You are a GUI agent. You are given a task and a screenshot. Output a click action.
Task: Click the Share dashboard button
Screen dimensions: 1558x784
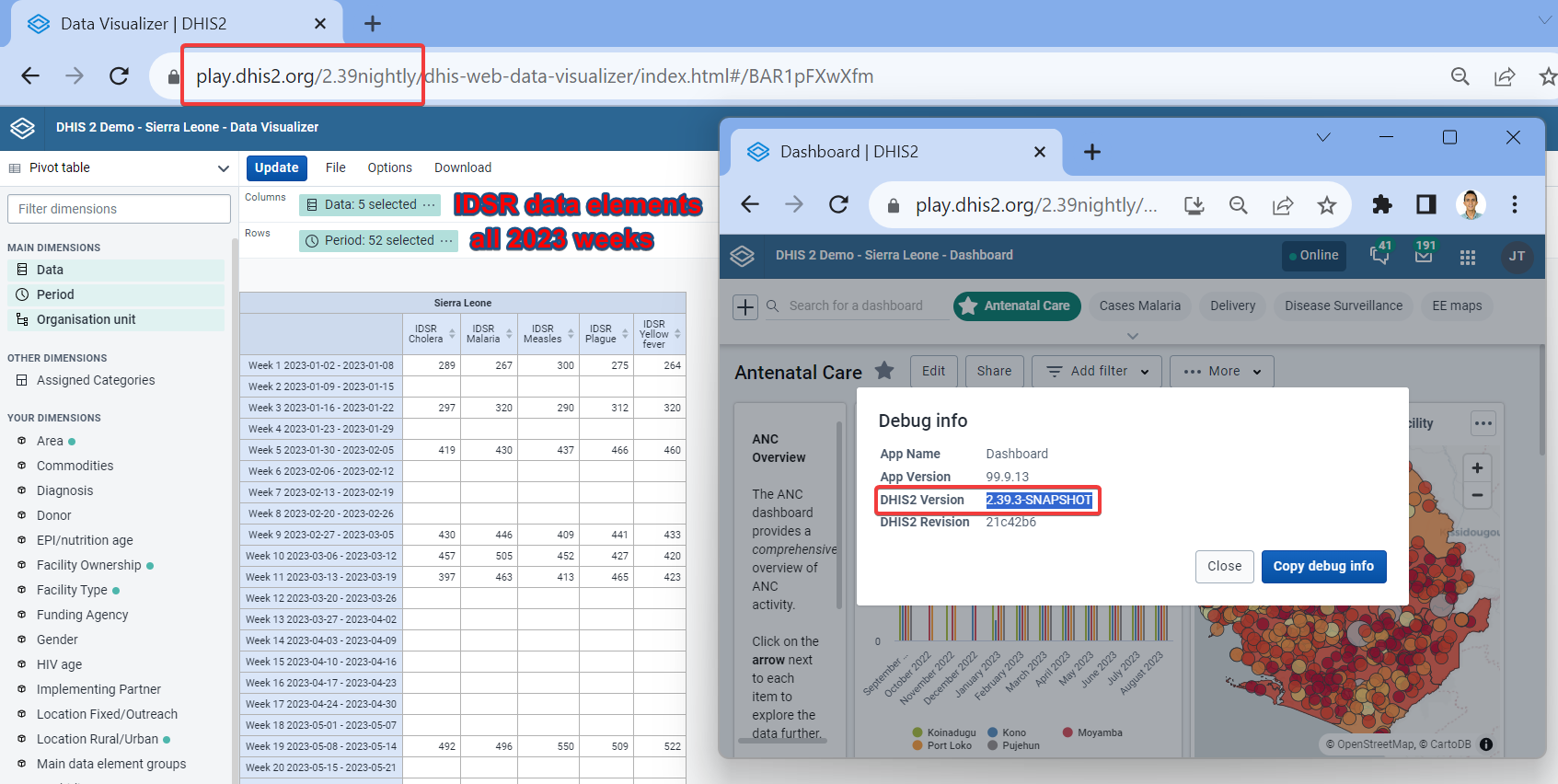[995, 371]
